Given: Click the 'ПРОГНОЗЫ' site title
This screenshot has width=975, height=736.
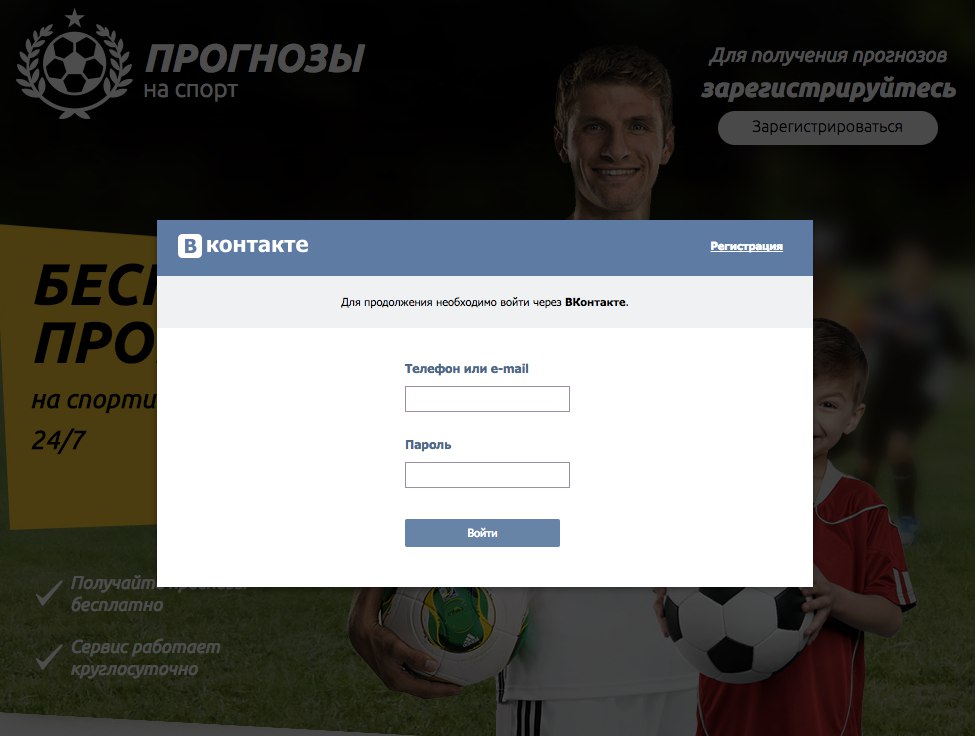Looking at the screenshot, I should point(254,58).
